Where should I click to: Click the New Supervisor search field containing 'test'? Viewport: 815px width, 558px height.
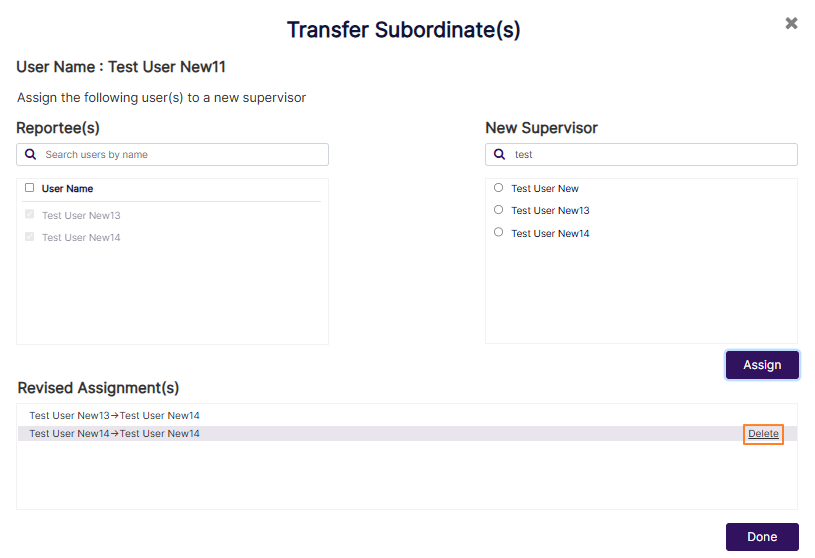click(650, 155)
